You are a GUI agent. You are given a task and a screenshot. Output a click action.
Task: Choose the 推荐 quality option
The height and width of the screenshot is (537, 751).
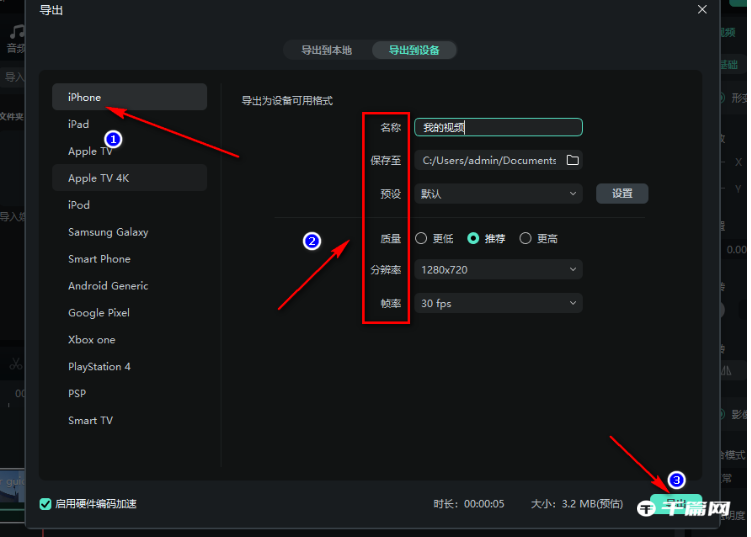474,239
